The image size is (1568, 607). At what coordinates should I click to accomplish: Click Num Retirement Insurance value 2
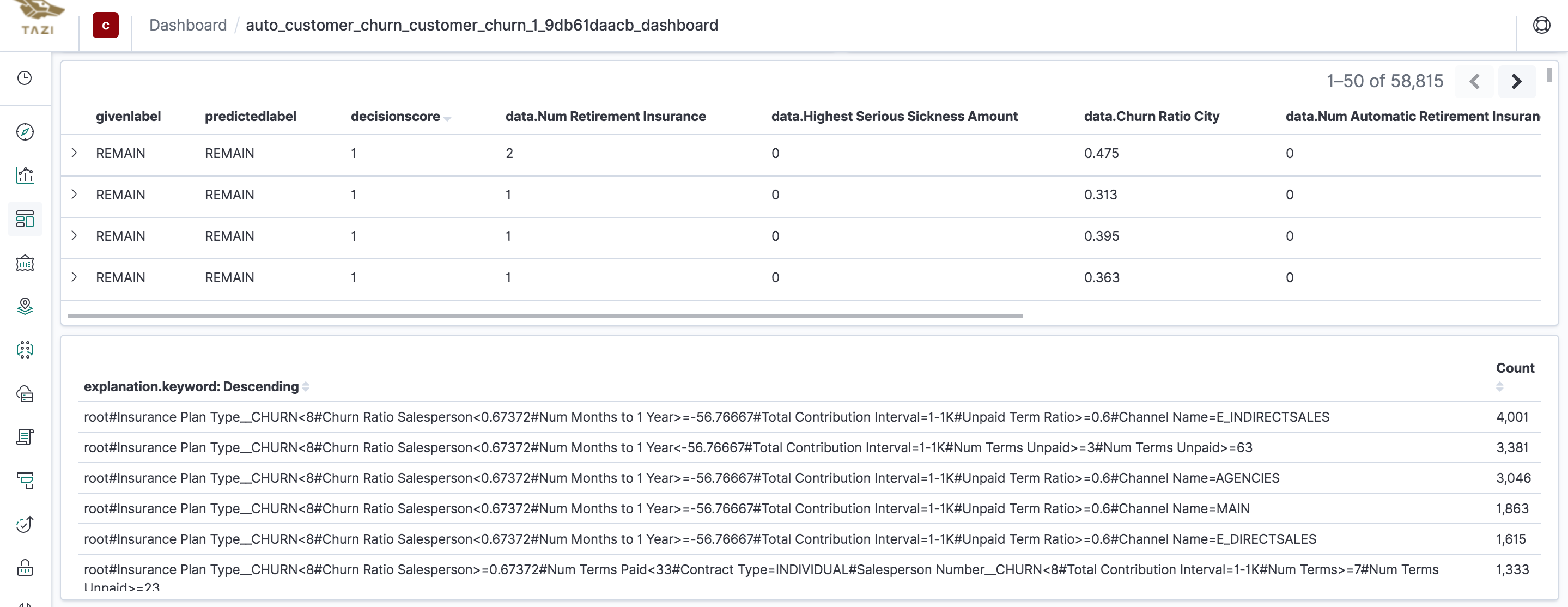pyautogui.click(x=509, y=154)
